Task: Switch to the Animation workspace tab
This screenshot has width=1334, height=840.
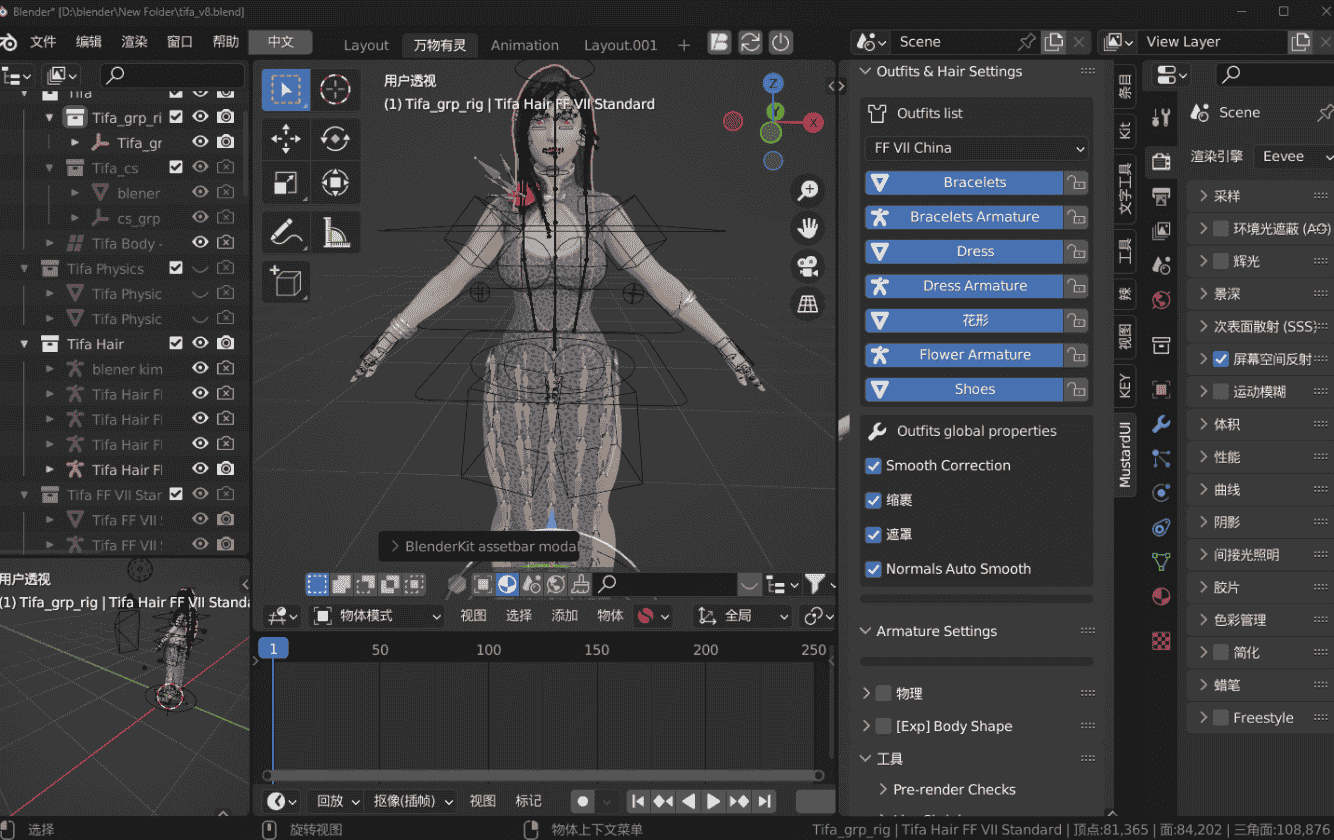Action: tap(524, 45)
